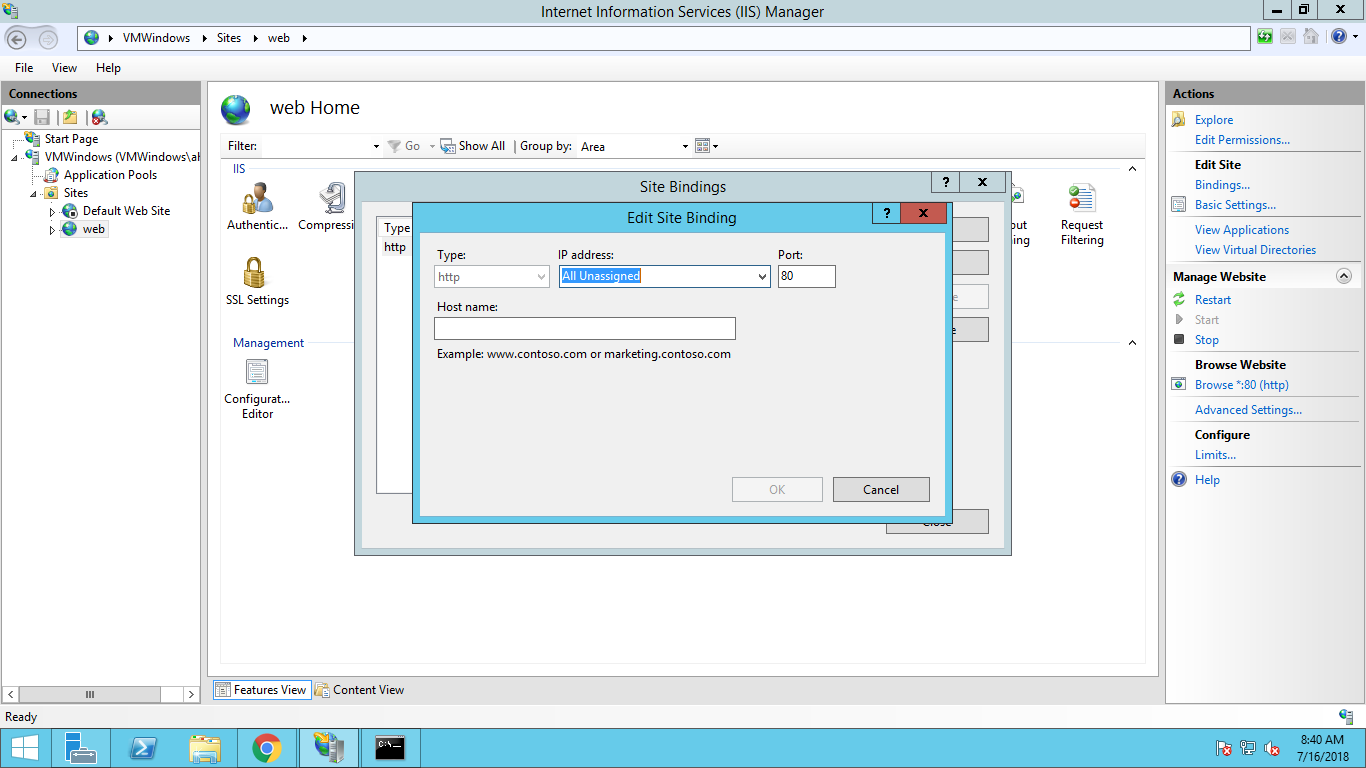
Task: Click the Port input field
Action: tap(806, 276)
